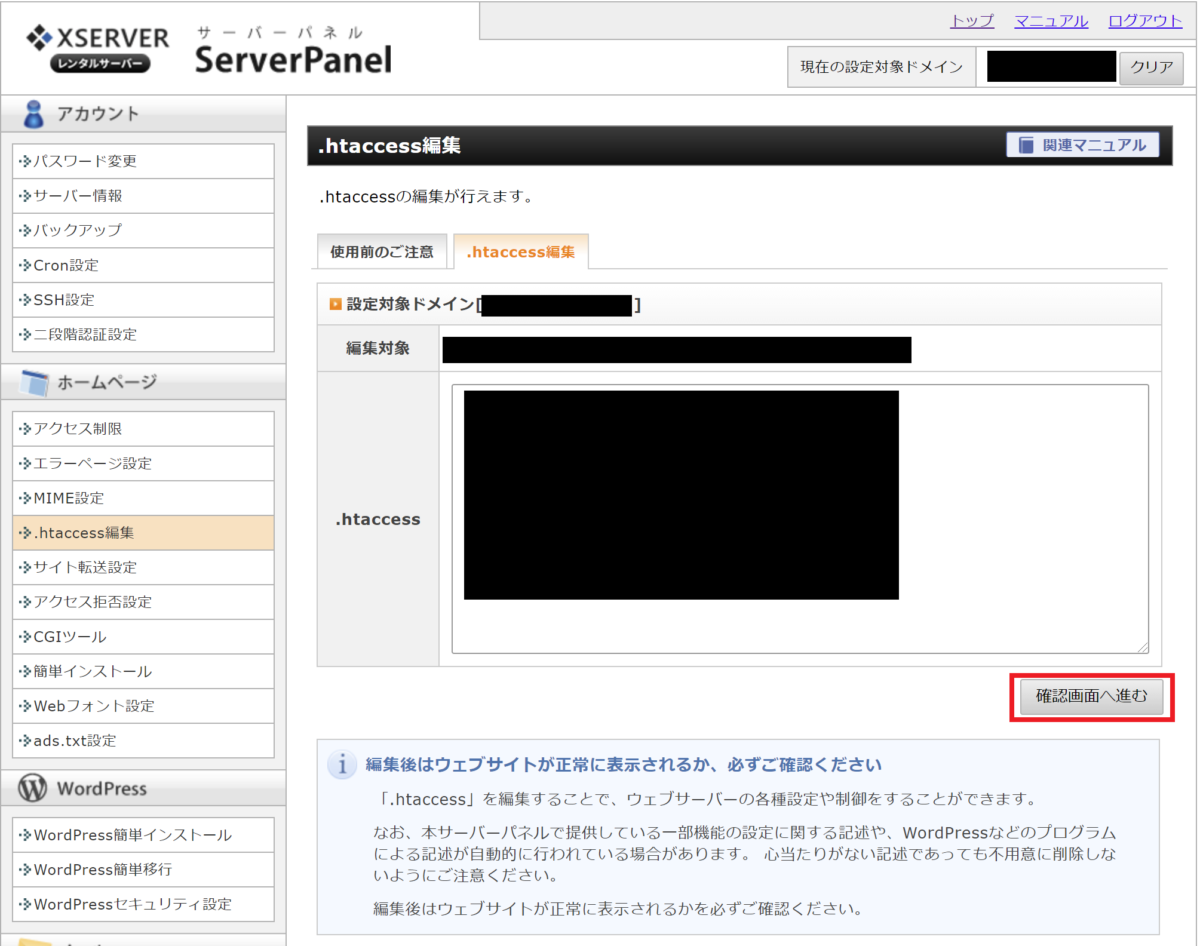Click the 確認画面へ進む button
This screenshot has height=946, width=1200.
point(1091,698)
